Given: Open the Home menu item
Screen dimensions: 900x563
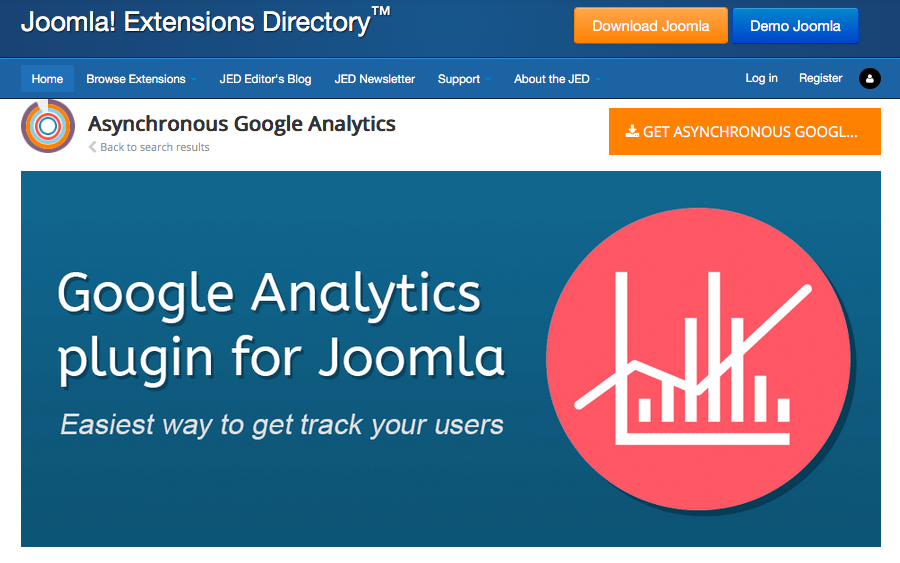Looking at the screenshot, I should click(47, 79).
